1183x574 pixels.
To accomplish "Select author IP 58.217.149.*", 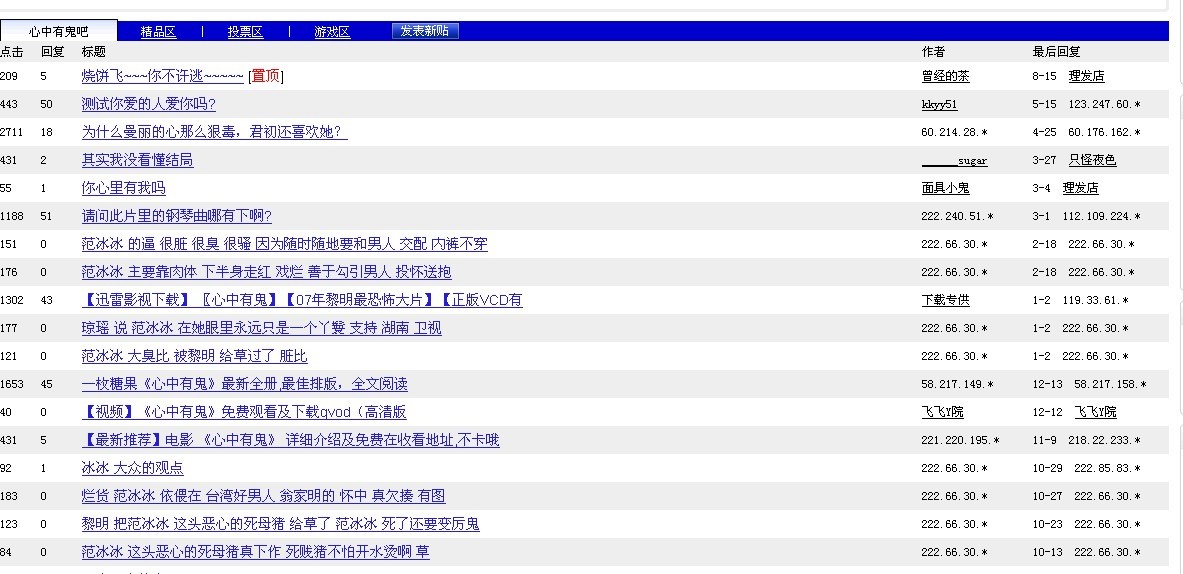I will point(957,384).
